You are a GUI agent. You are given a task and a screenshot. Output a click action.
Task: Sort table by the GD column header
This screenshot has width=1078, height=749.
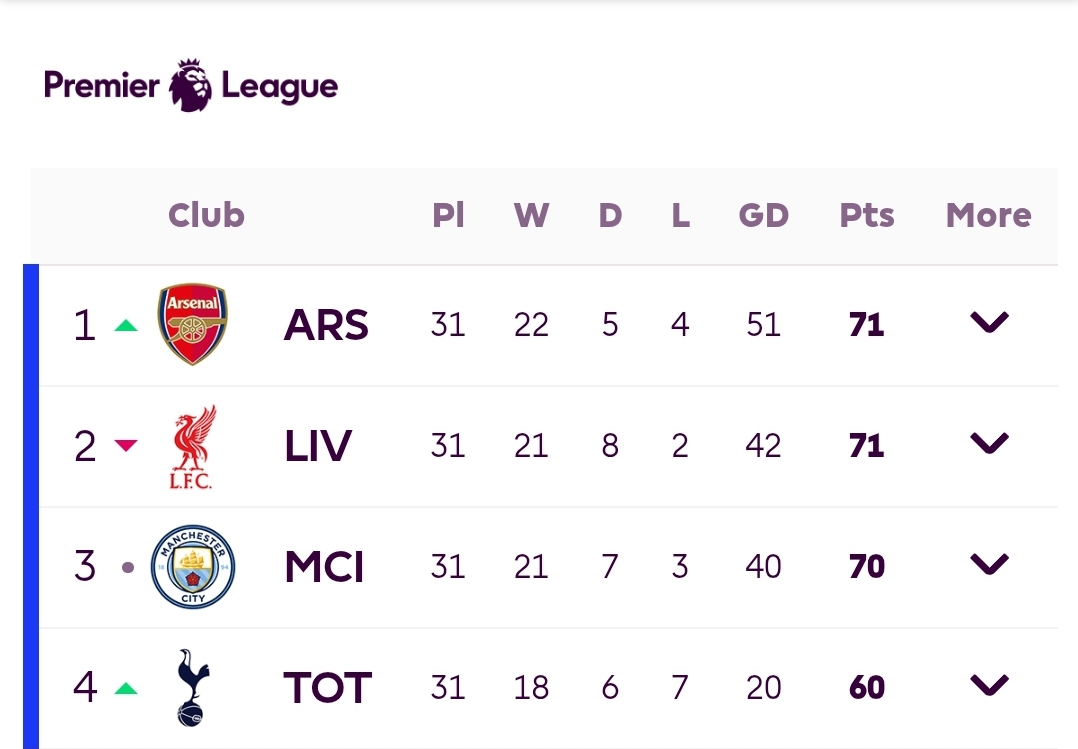tap(764, 215)
